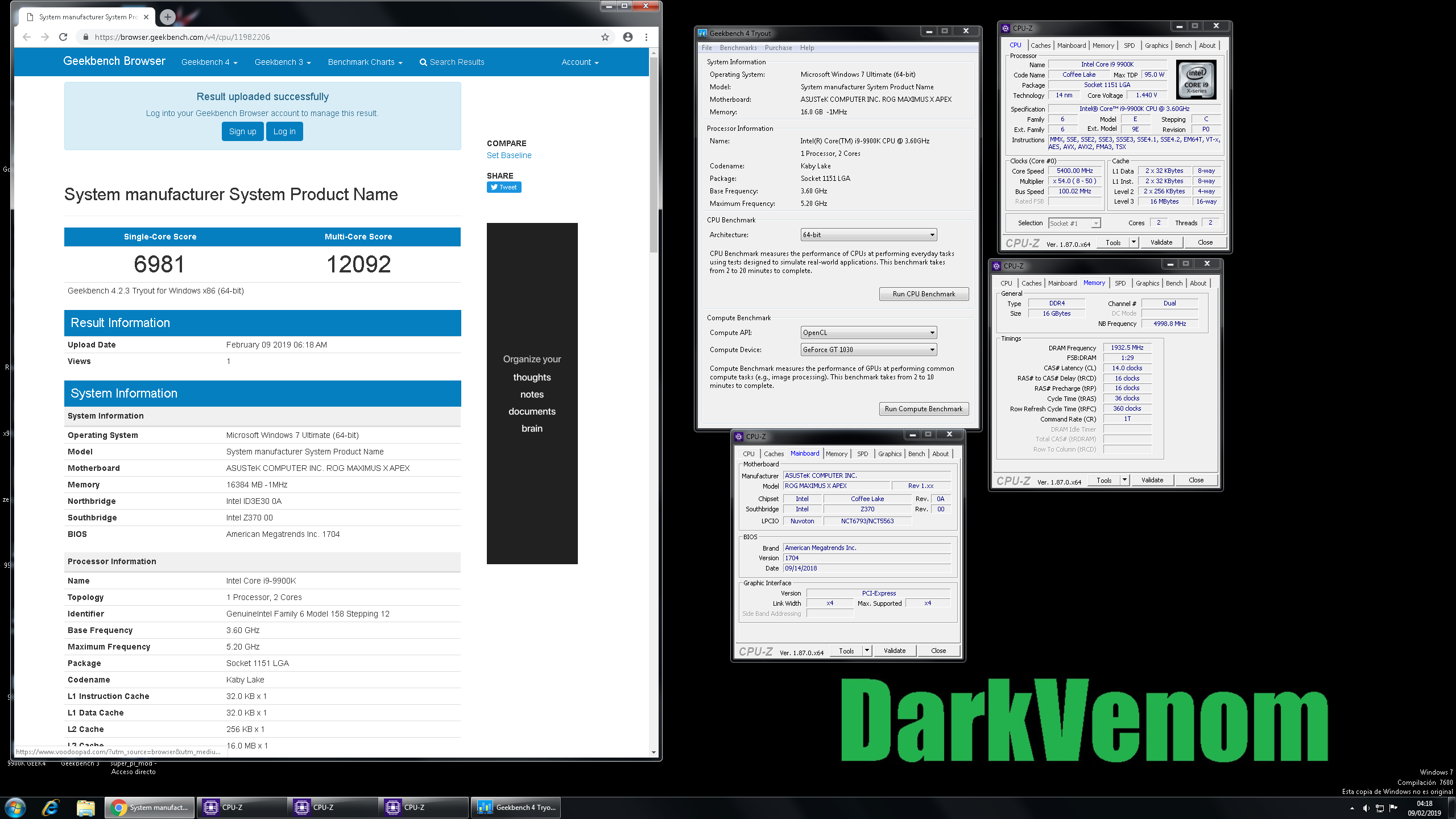Click the Geekbench Browser logo link
This screenshot has width=1456, height=819.
pyautogui.click(x=114, y=61)
